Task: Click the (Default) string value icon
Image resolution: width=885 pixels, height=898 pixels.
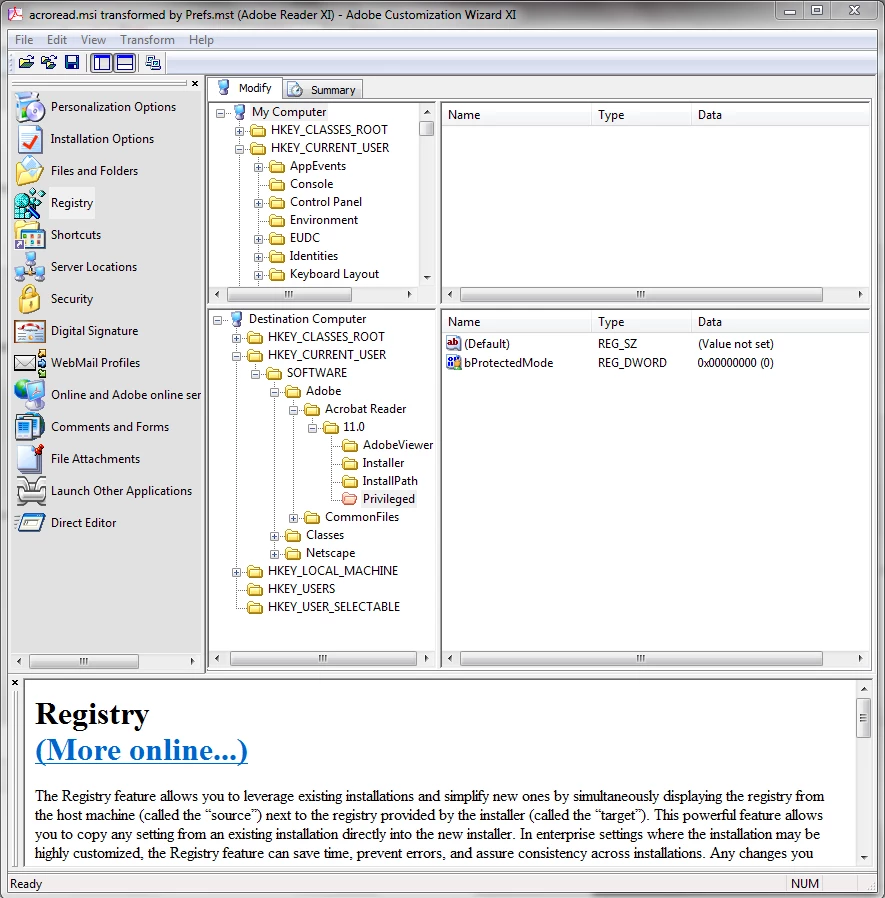Action: 454,344
